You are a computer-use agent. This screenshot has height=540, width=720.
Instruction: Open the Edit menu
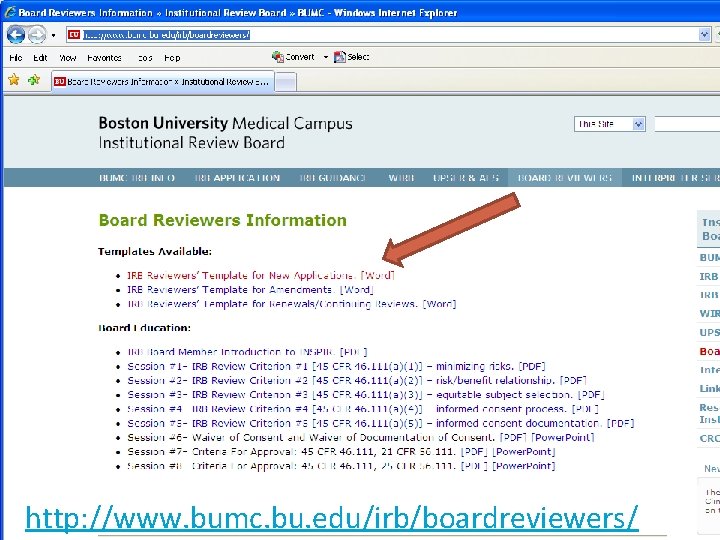(40, 57)
